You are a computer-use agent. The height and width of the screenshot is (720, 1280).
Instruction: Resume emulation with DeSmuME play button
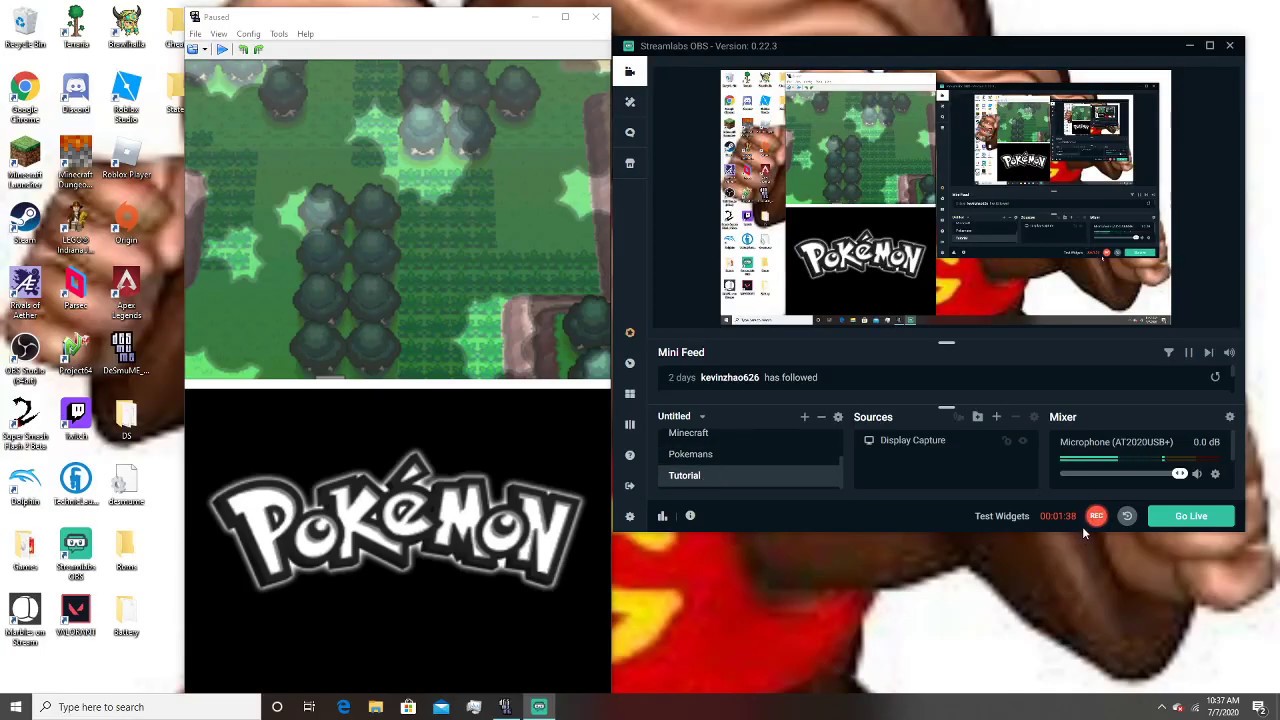[x=222, y=49]
